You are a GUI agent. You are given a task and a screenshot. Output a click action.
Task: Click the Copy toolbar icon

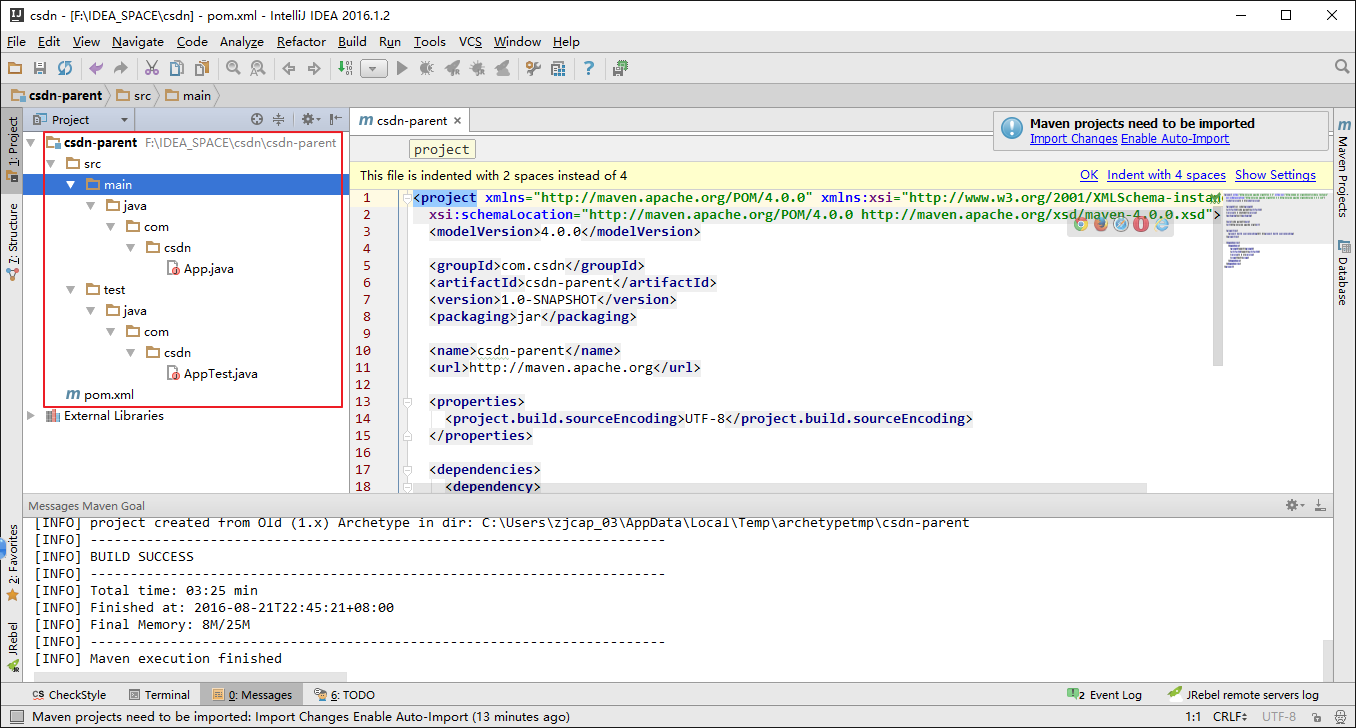177,68
